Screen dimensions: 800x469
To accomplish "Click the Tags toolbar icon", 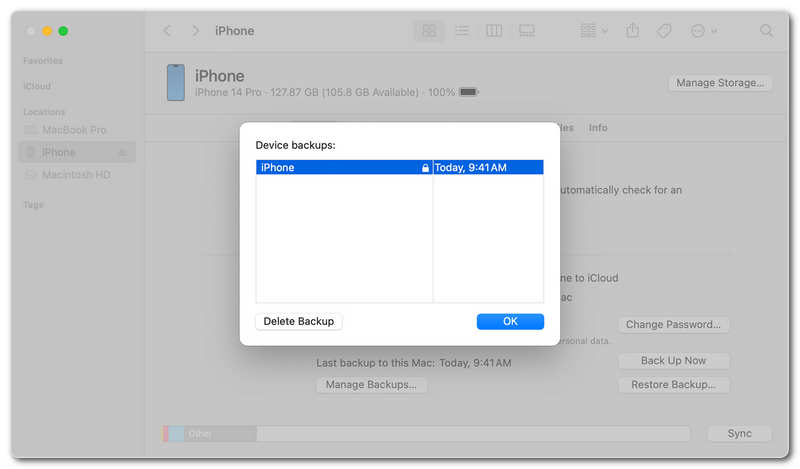I will (664, 31).
